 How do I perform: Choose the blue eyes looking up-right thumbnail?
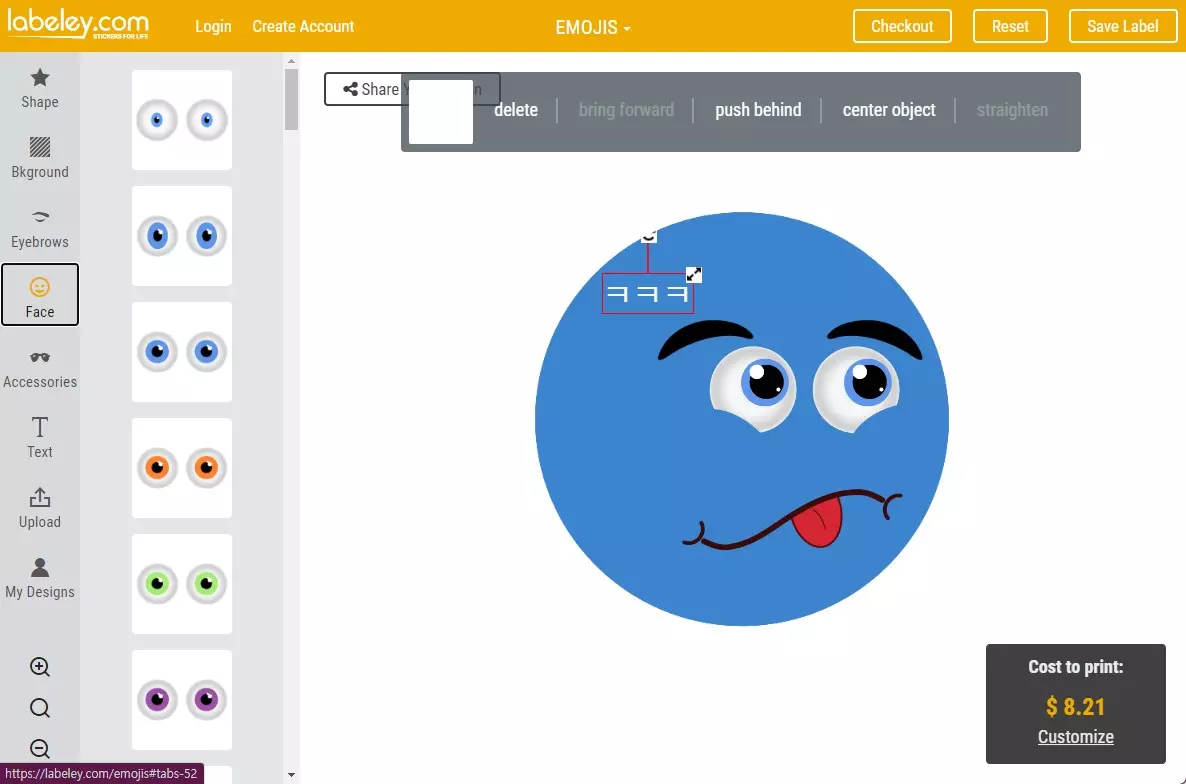coord(182,236)
